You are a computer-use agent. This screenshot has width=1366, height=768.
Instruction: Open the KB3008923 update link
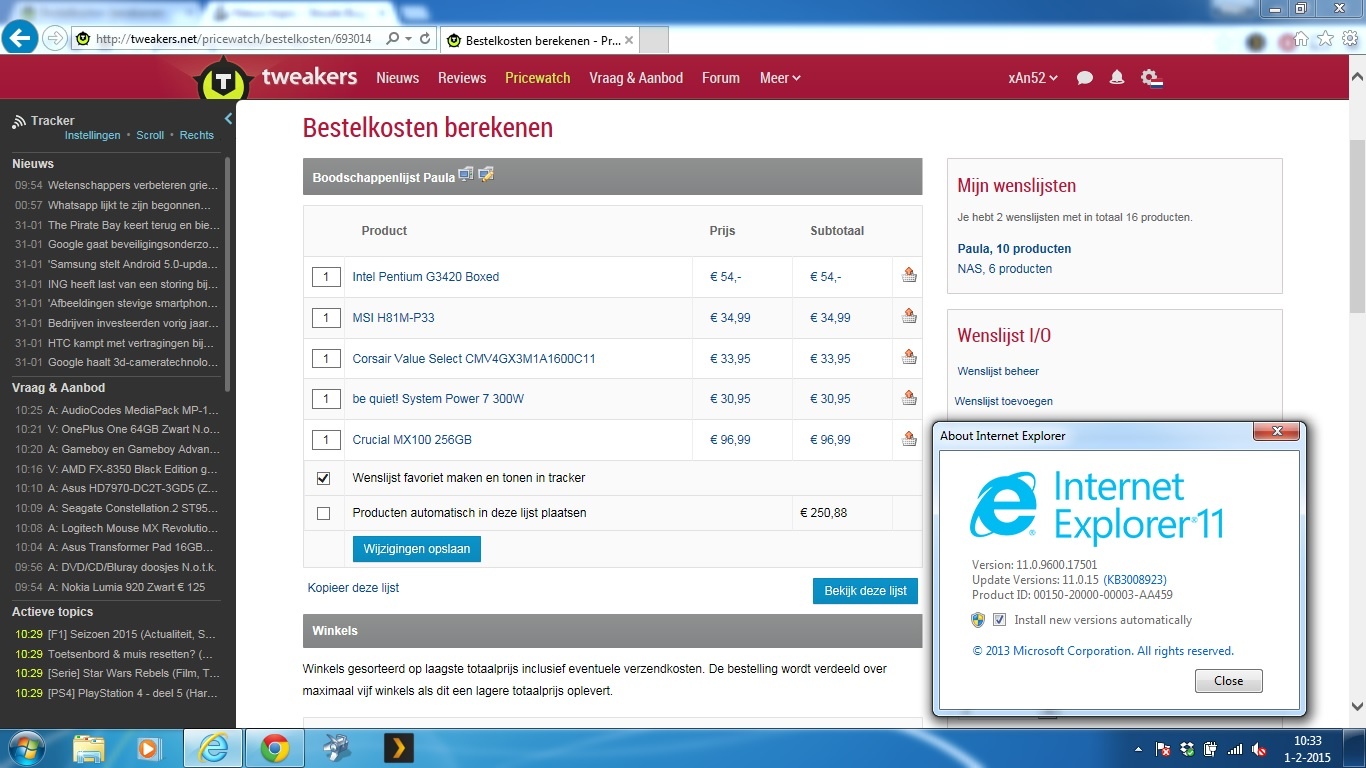coord(1135,580)
